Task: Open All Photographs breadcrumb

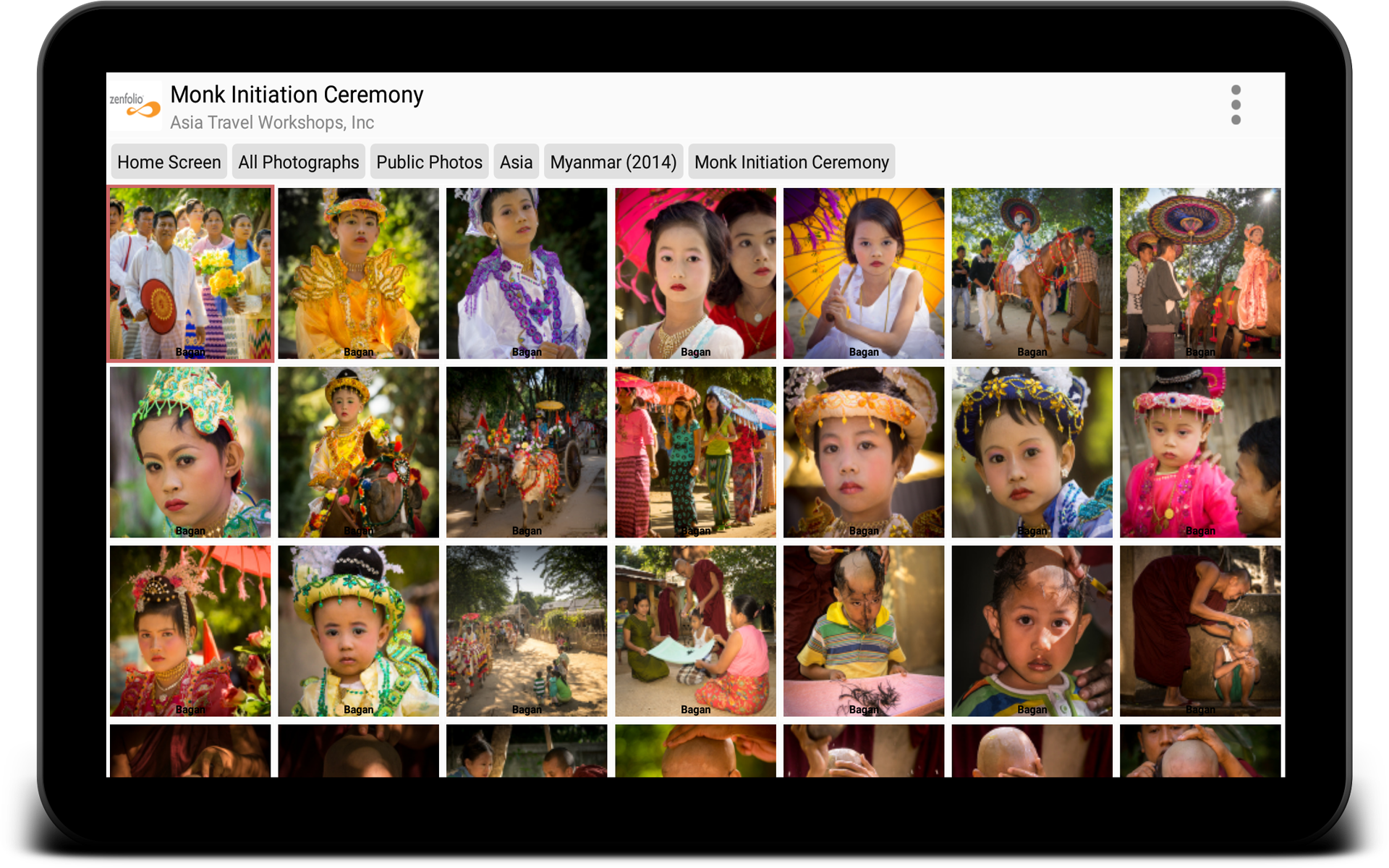Action: point(298,162)
